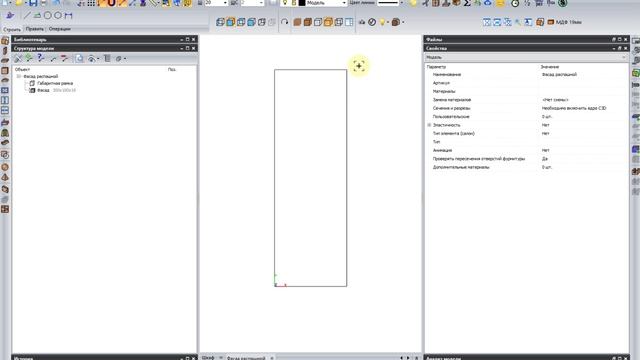Click the compass orientation circle icon
The height and width of the screenshot is (360, 640).
click(x=372, y=22)
